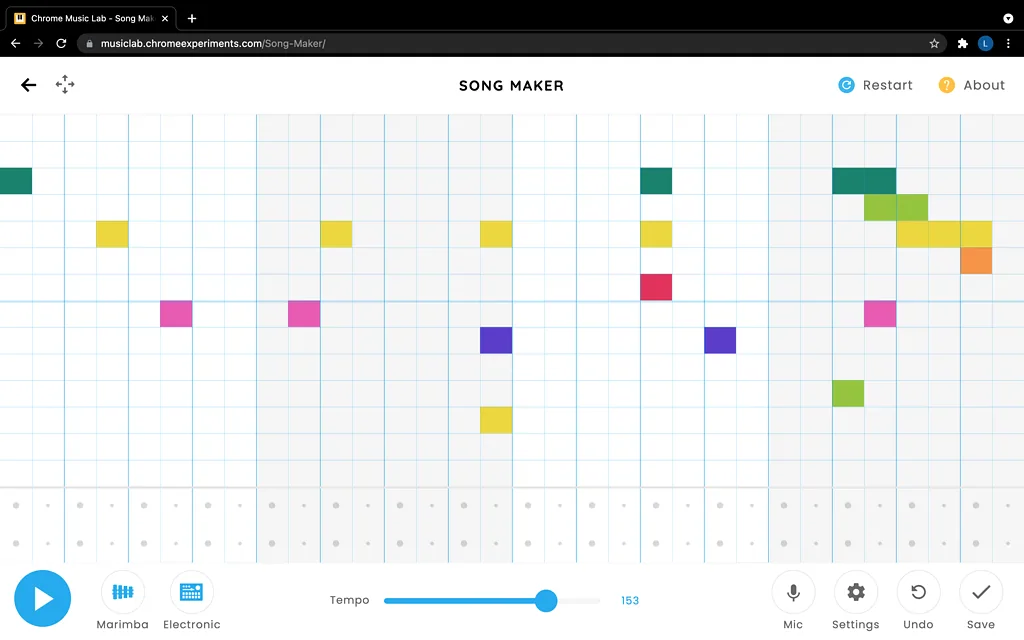Undo last note with the Undo icon
1024x640 pixels.
coord(918,592)
